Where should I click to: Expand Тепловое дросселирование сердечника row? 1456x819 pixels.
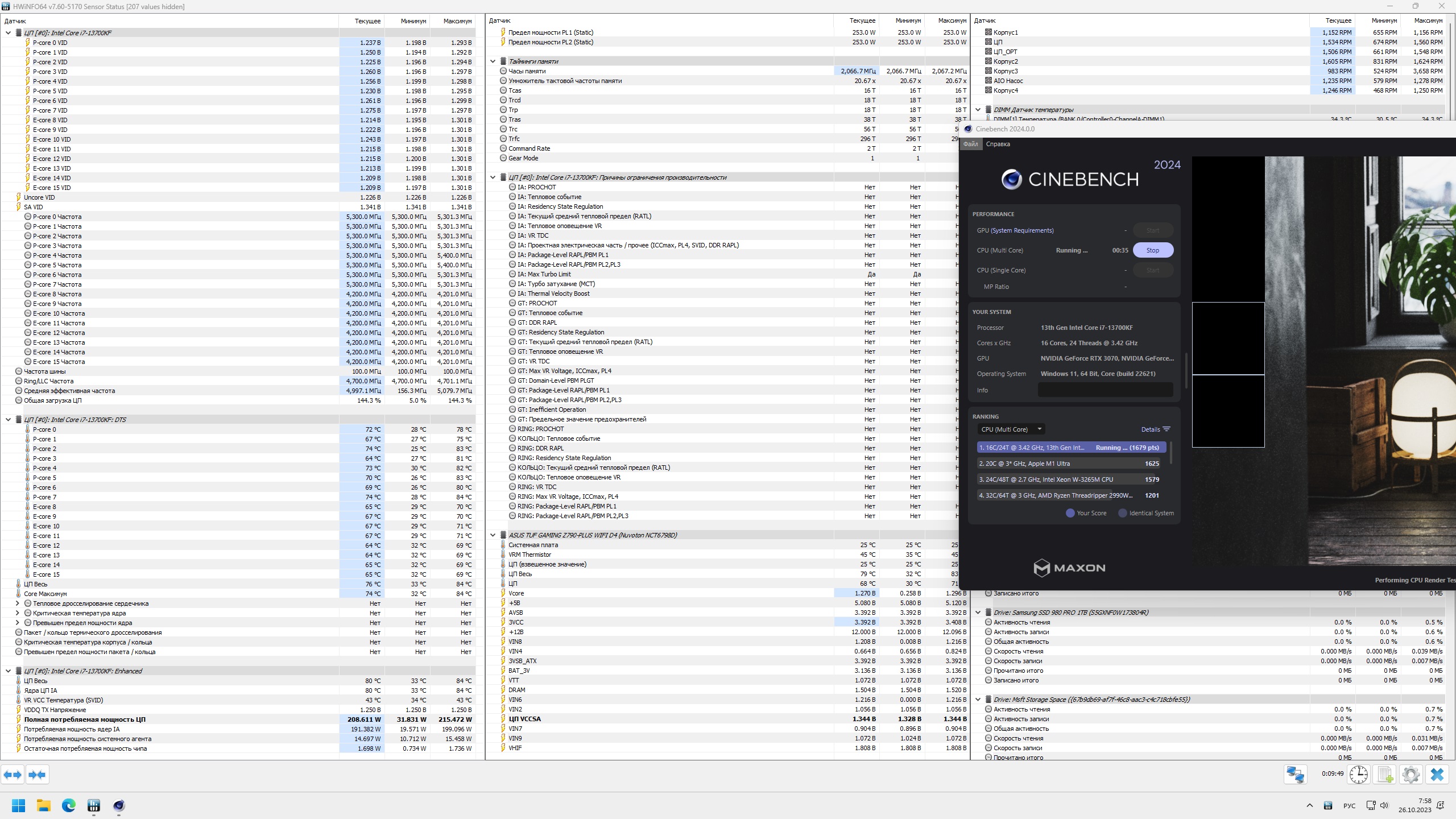[17, 603]
